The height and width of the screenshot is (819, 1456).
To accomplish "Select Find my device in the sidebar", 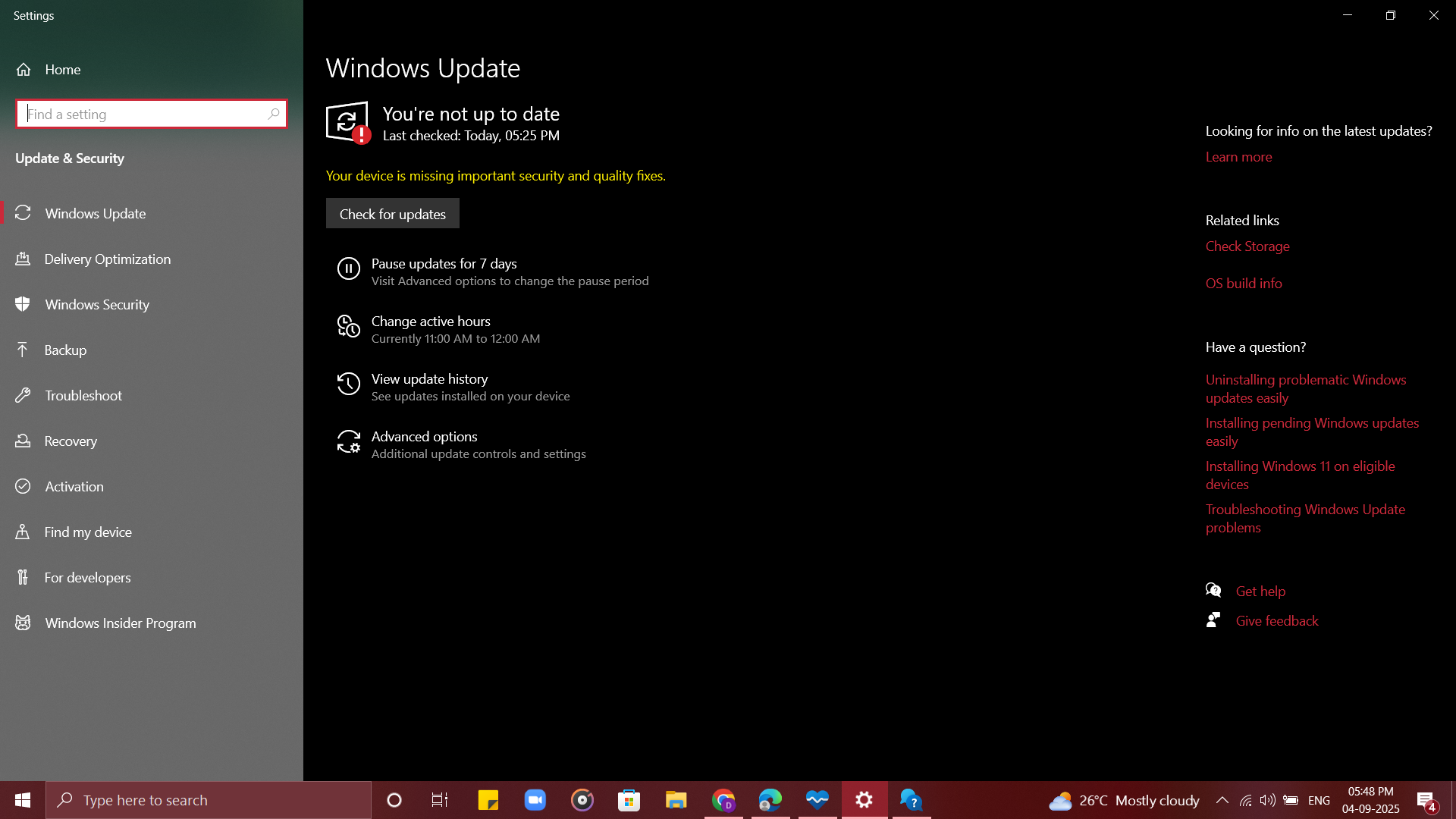I will coord(87,532).
